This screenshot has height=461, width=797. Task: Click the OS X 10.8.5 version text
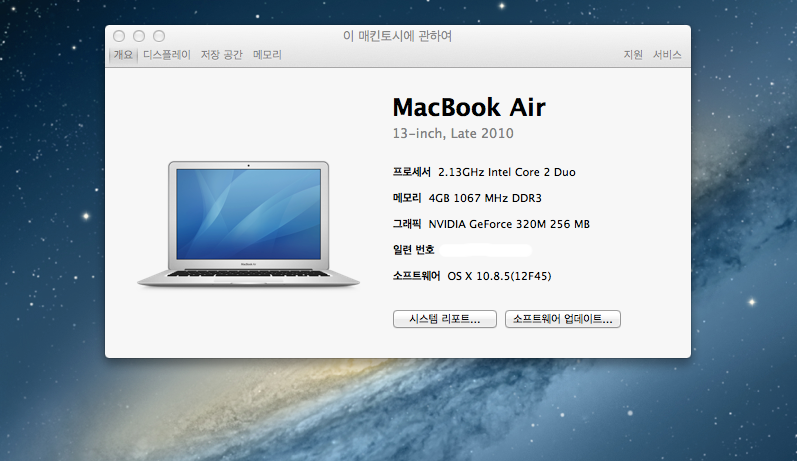click(500, 275)
